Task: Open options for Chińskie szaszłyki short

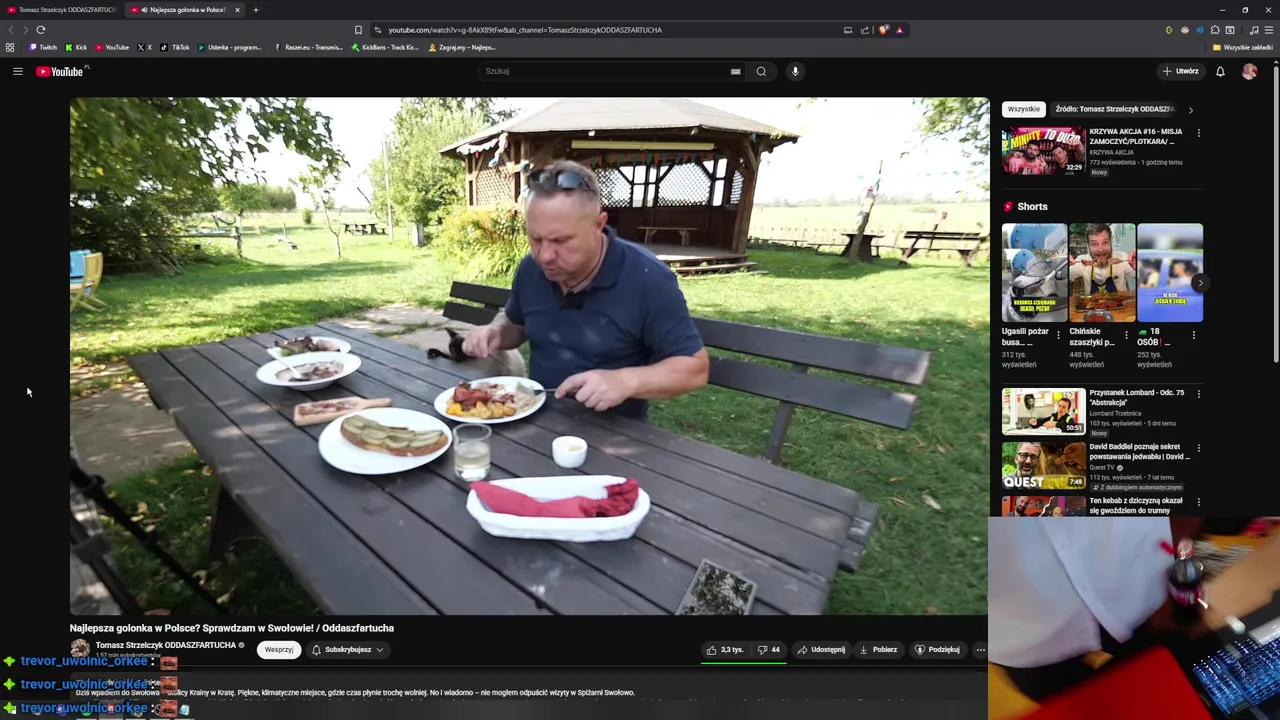Action: coord(1126,335)
